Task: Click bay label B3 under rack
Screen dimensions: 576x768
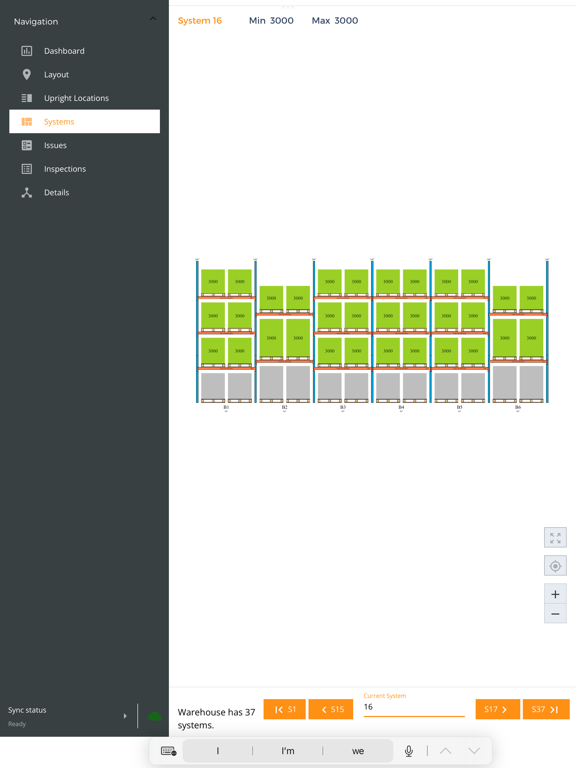Action: [343, 408]
